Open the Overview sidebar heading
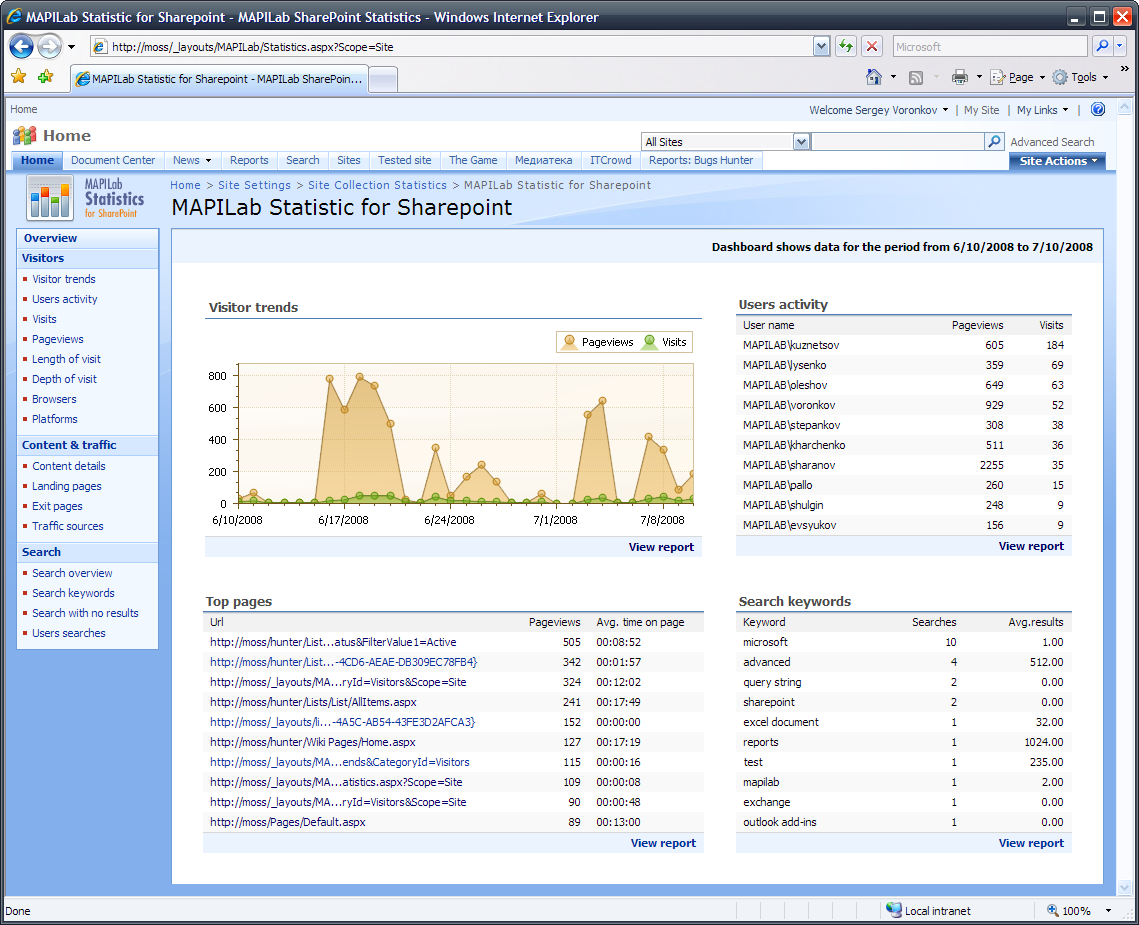1139x925 pixels. coord(50,238)
